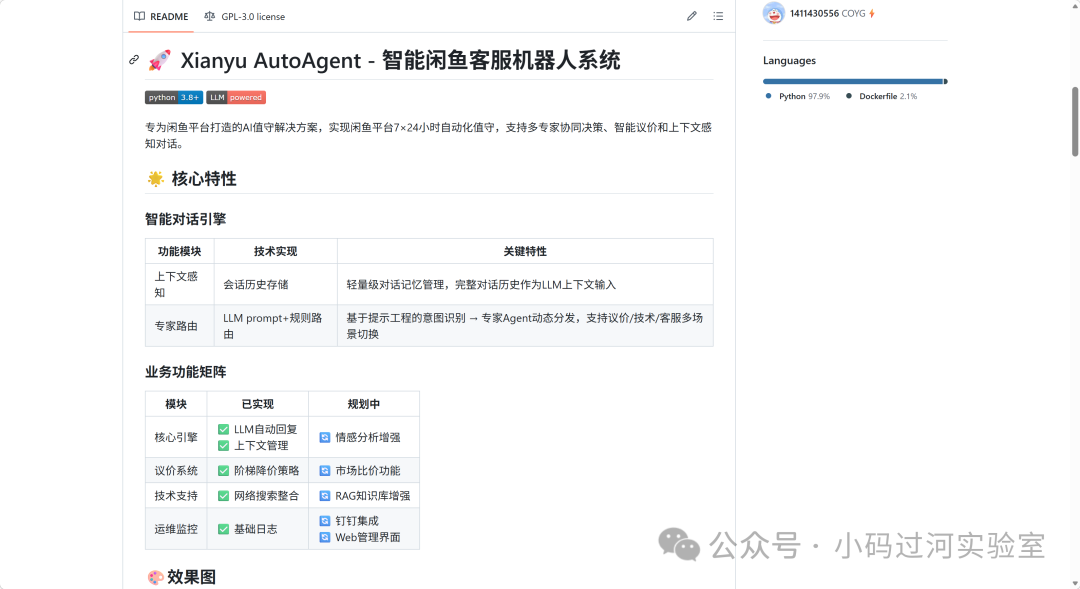Open the README tab
1080x589 pixels.
click(161, 17)
